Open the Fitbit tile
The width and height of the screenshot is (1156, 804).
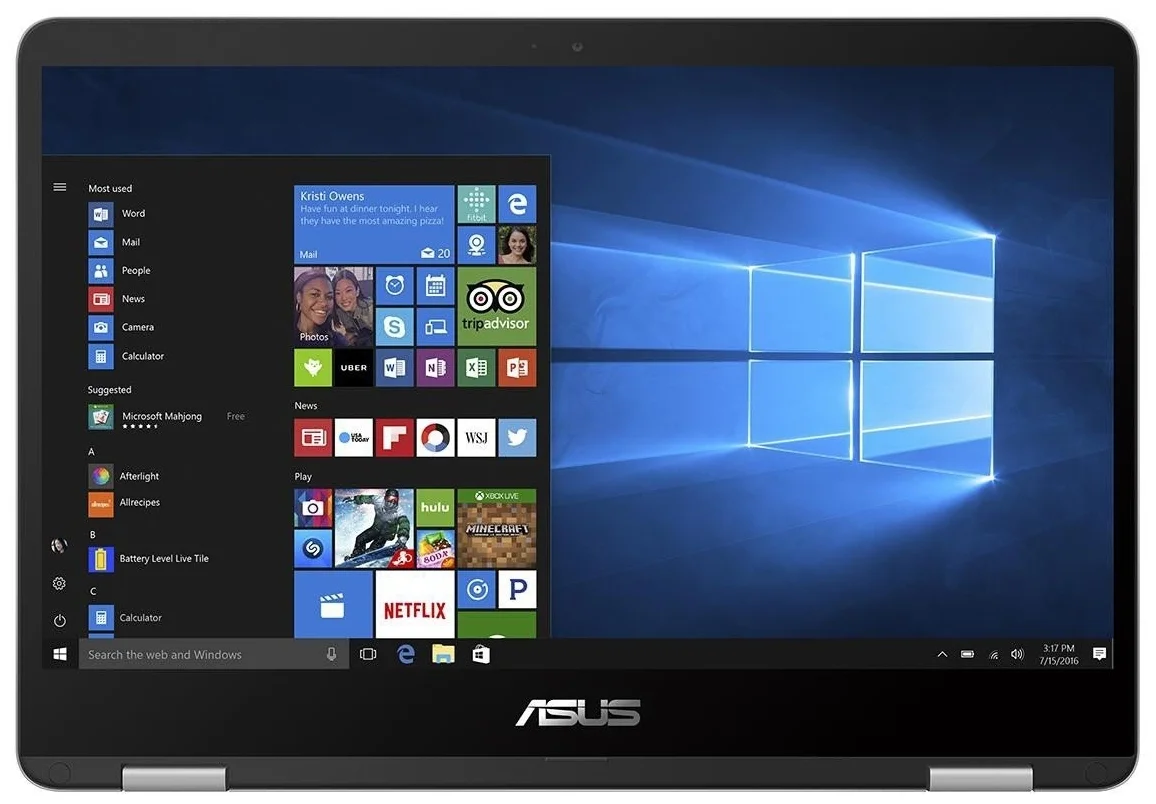(x=476, y=204)
